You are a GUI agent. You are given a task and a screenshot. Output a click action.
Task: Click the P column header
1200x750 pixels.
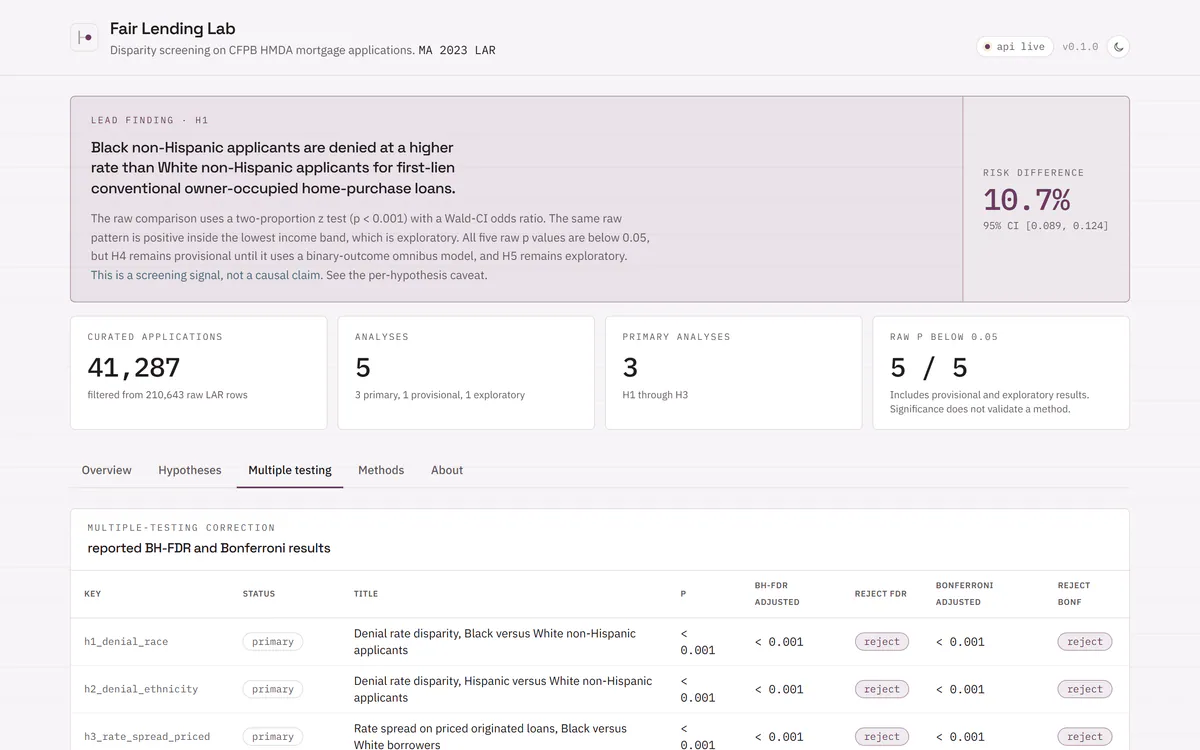point(684,594)
